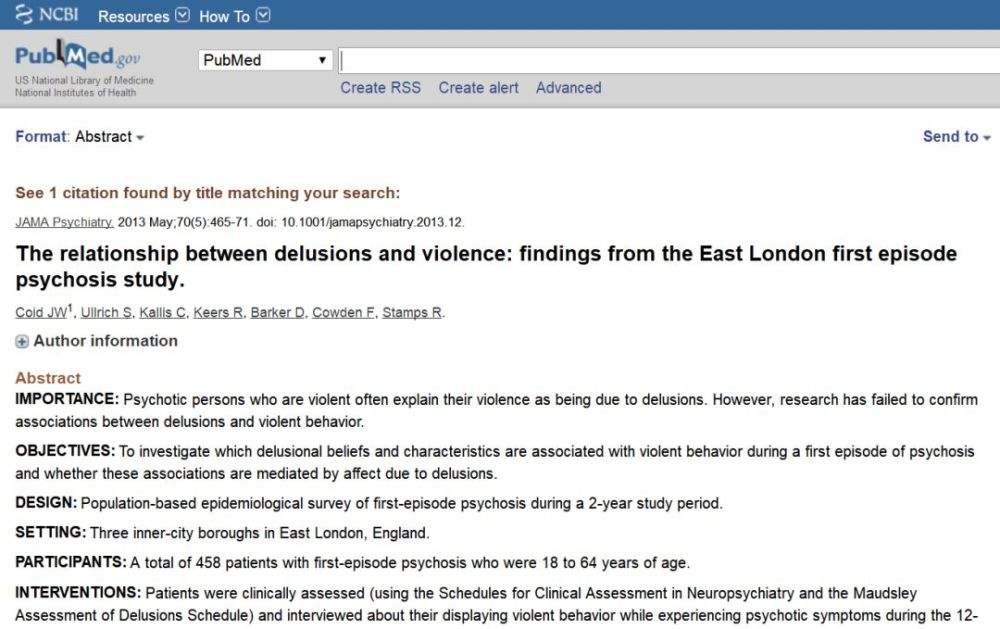Open the How To dropdown menu
The image size is (1000, 629).
[x=234, y=16]
